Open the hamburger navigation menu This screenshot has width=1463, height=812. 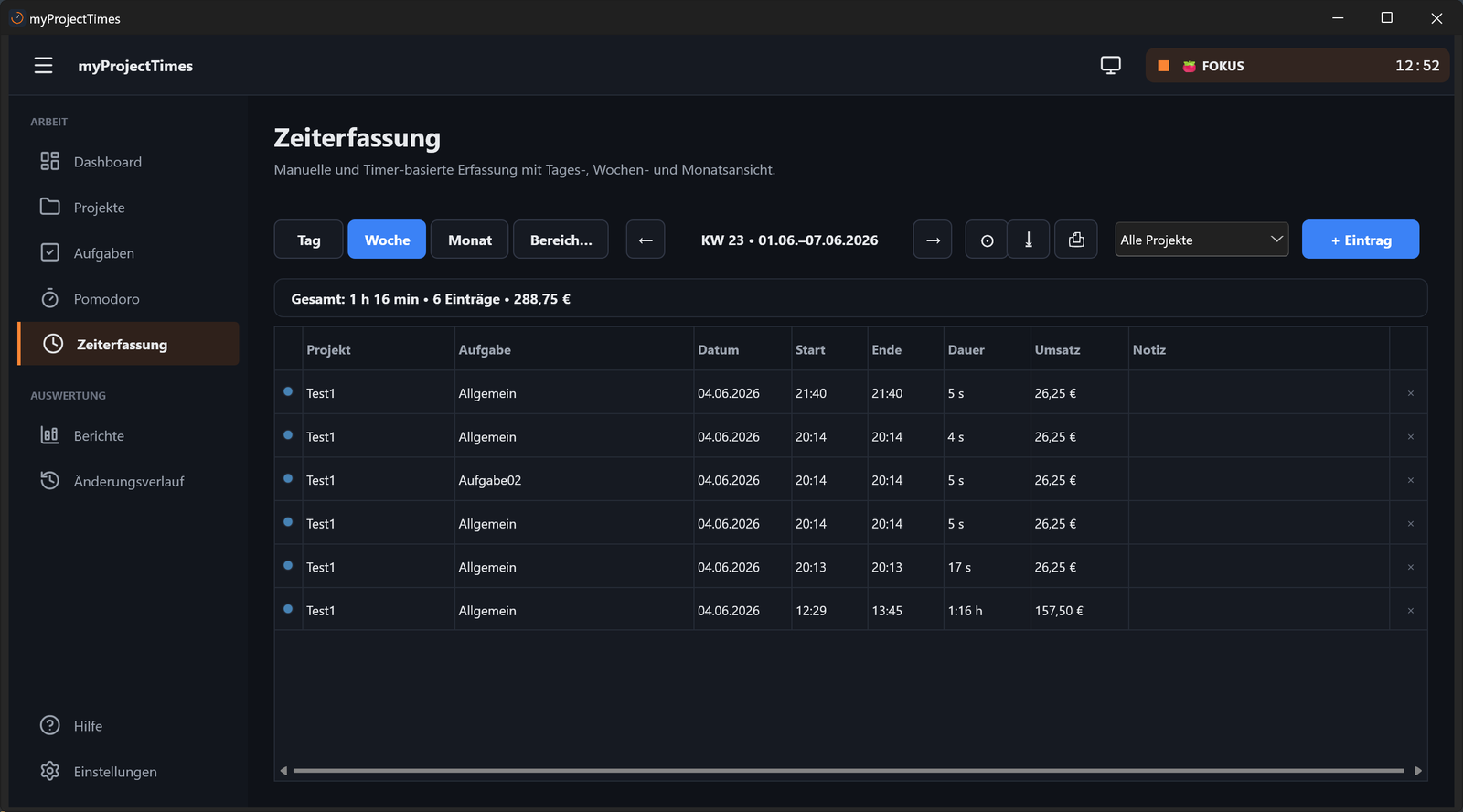[43, 66]
